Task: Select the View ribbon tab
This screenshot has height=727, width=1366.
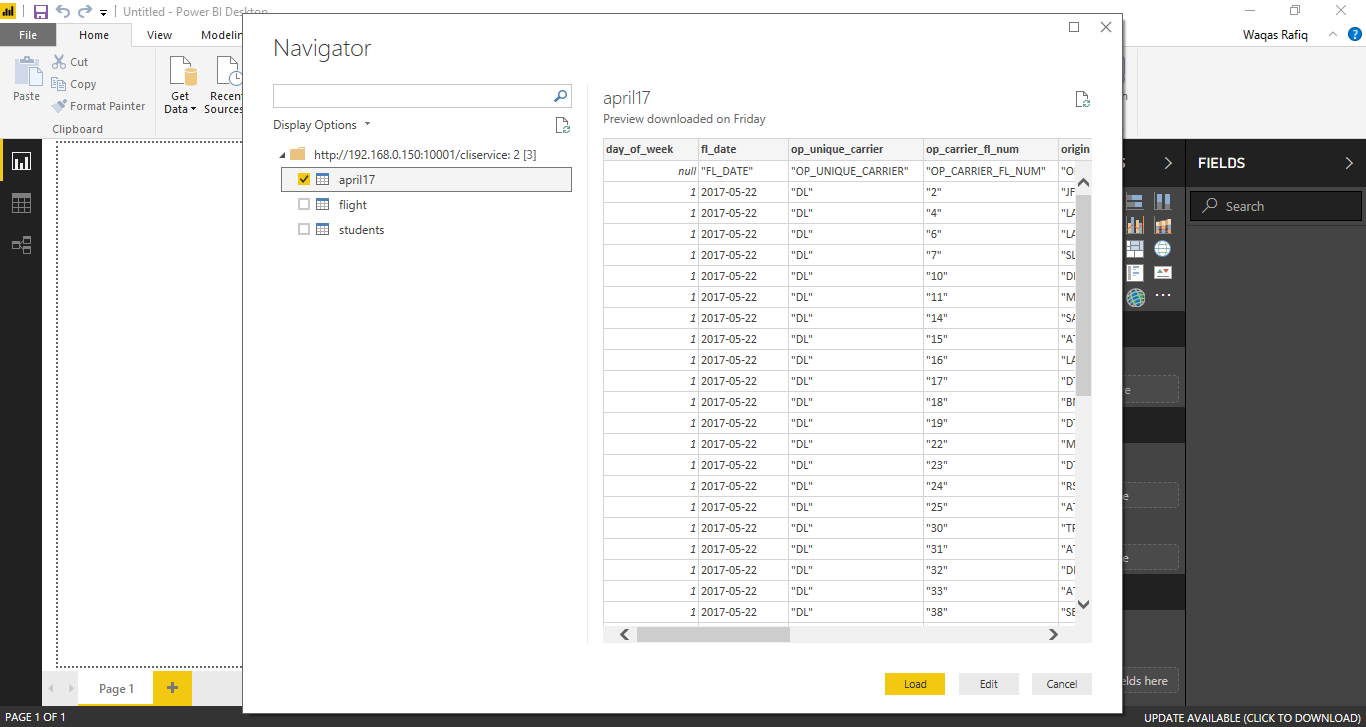Action: click(159, 35)
